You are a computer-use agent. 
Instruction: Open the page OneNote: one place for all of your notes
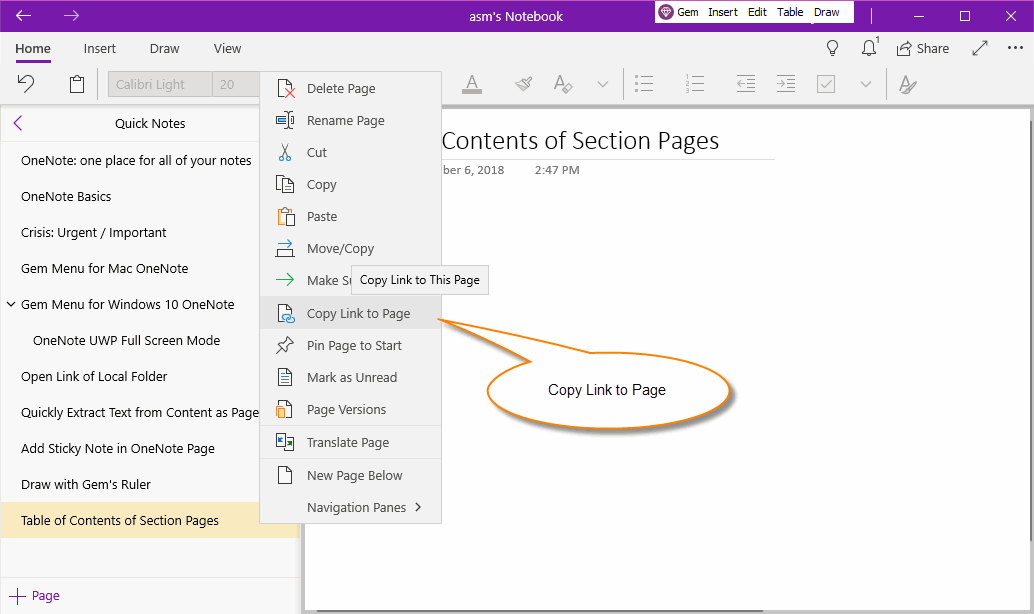136,160
